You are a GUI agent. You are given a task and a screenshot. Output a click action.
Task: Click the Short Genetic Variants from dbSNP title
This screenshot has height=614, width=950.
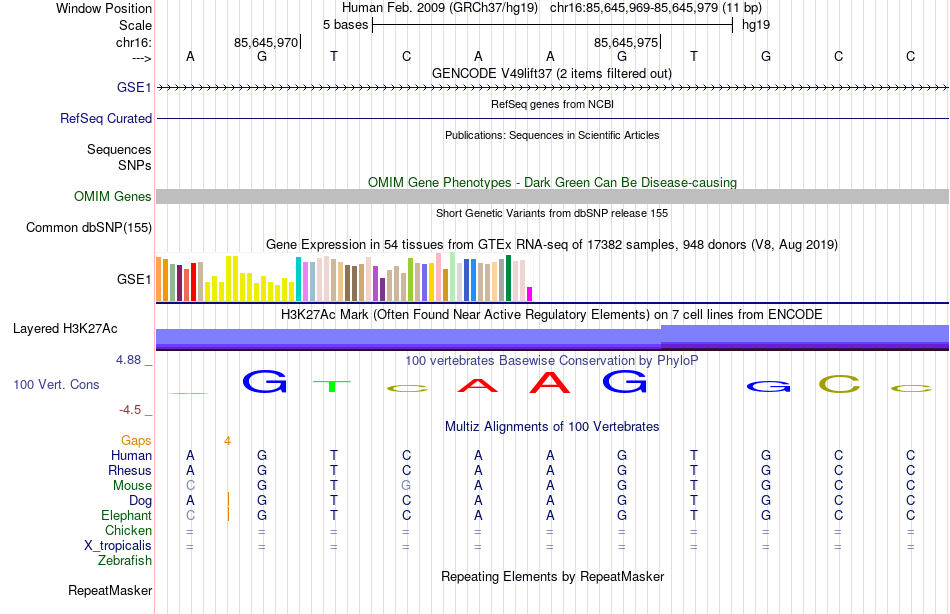pyautogui.click(x=552, y=213)
